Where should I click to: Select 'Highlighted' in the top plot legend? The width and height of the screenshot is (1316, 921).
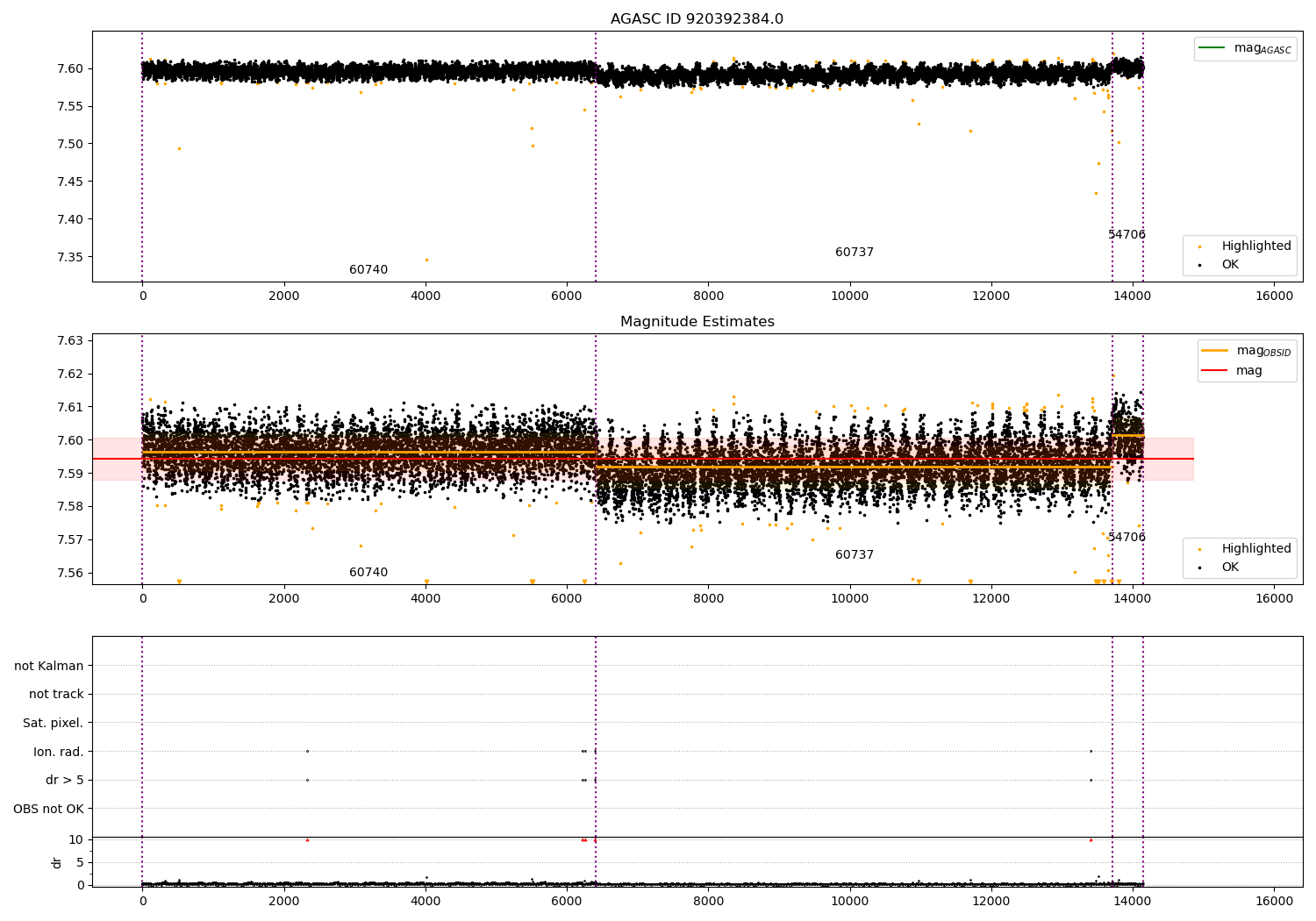click(x=1256, y=246)
